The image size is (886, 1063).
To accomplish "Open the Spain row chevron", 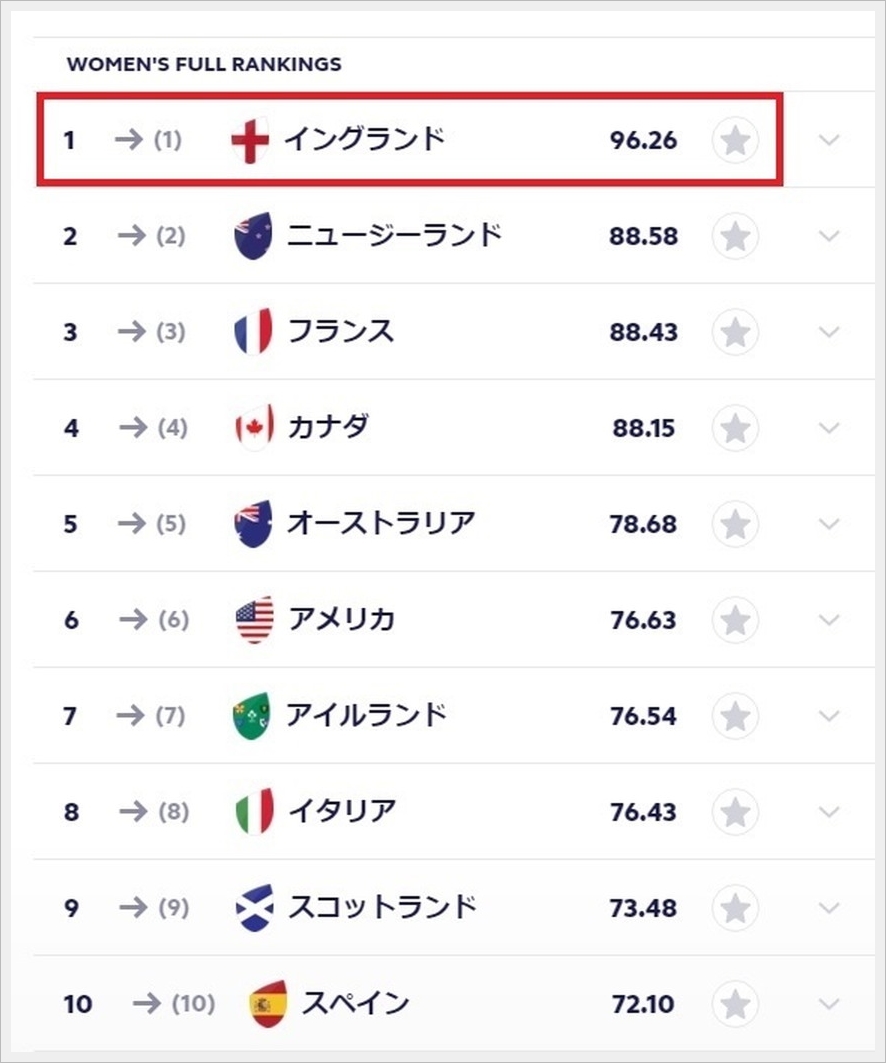I will (829, 1003).
